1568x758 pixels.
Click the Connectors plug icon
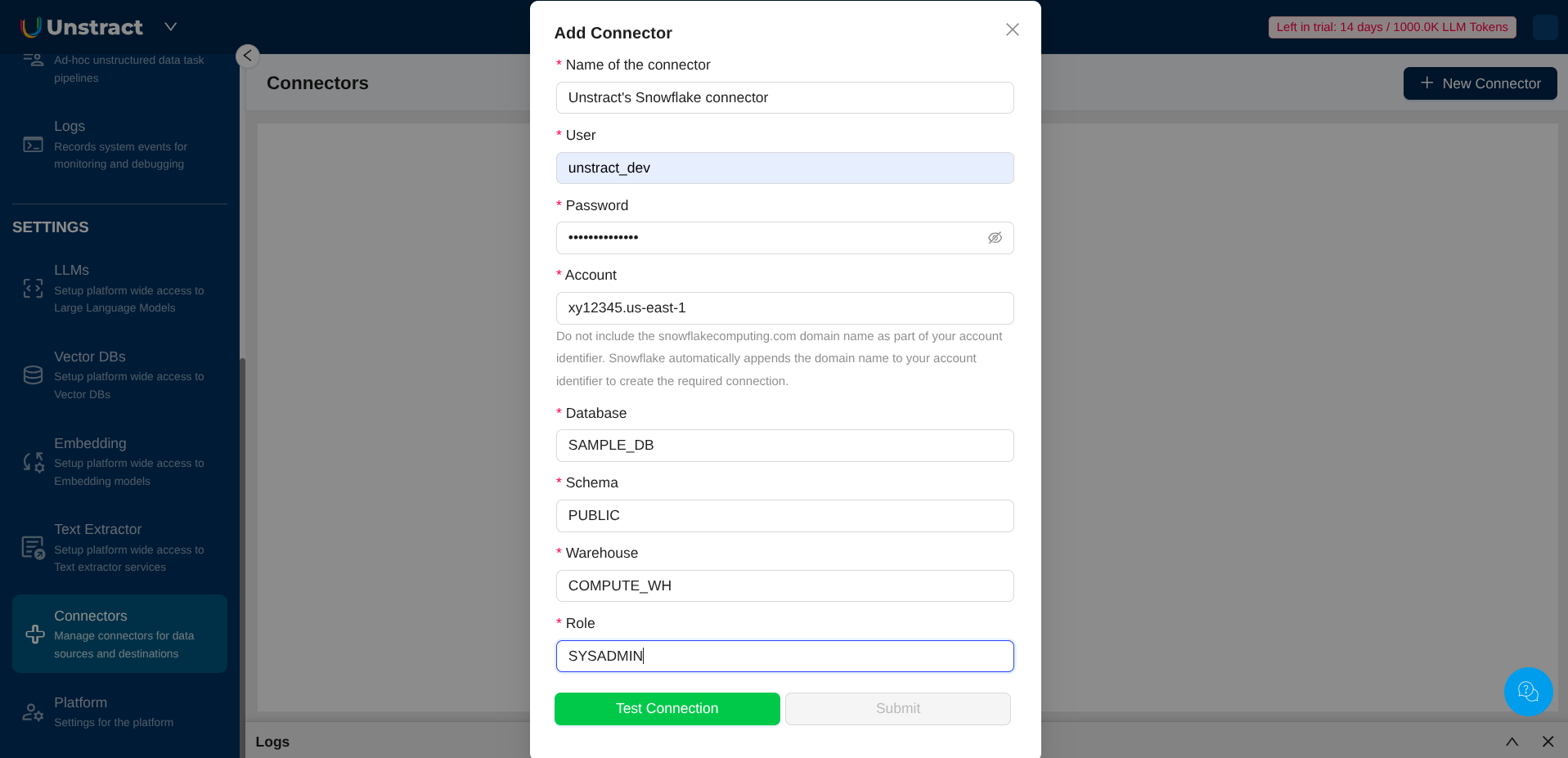(x=34, y=635)
